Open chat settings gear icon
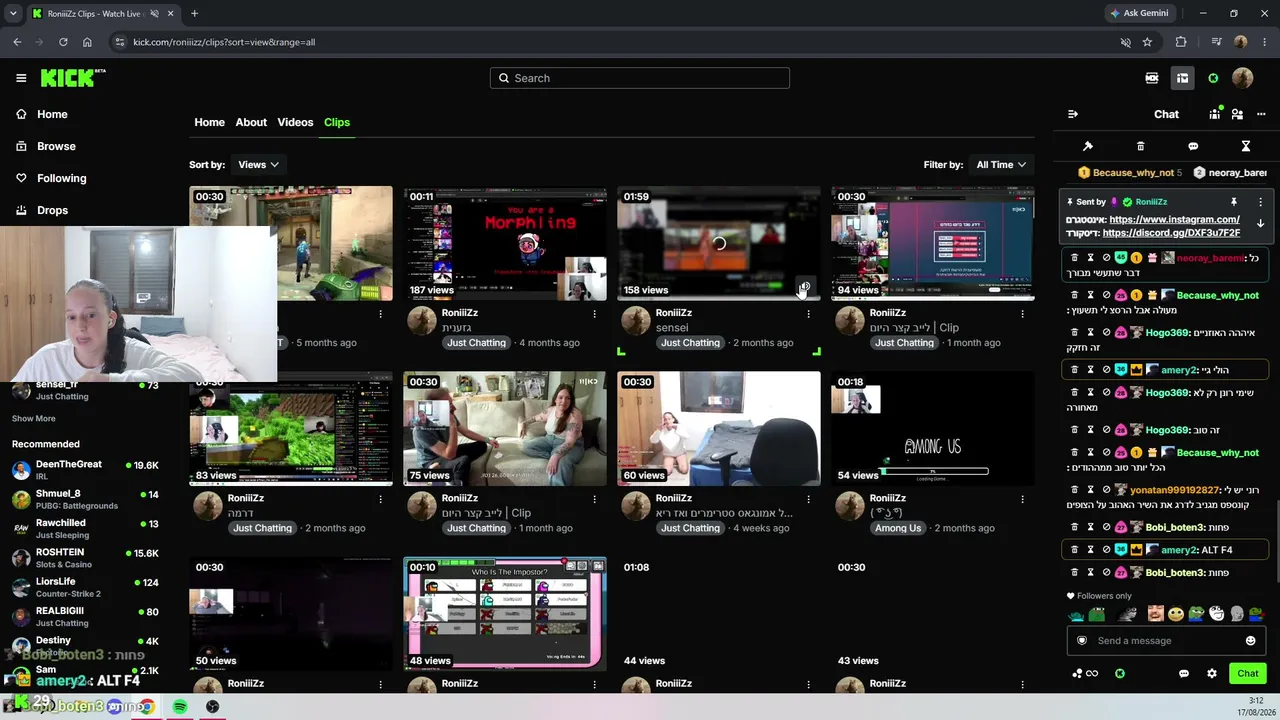 (x=1212, y=673)
